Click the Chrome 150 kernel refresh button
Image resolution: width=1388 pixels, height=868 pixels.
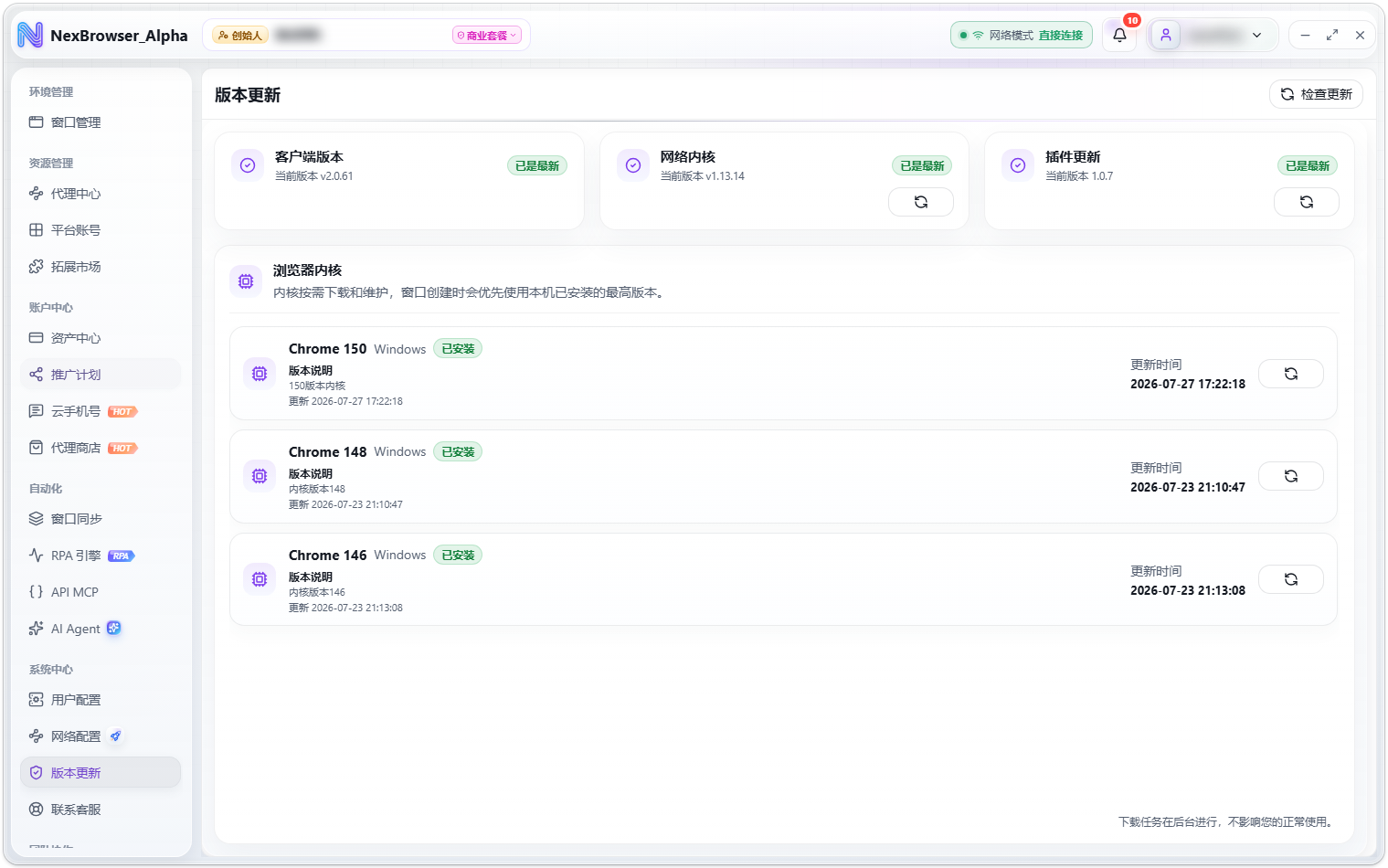[x=1291, y=374]
